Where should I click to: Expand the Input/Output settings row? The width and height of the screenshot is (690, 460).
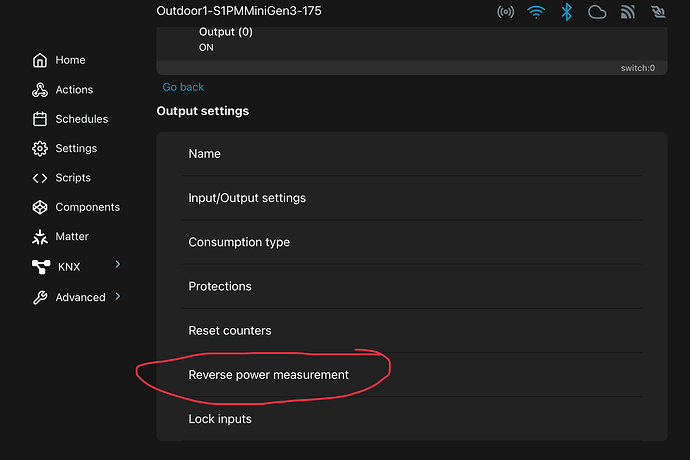pos(249,198)
